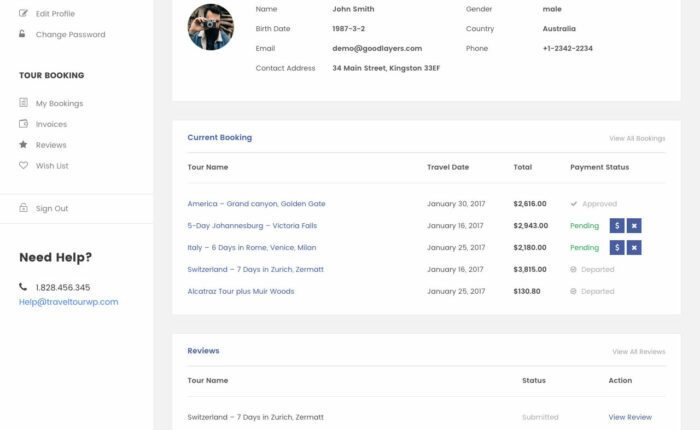The image size is (700, 430).
Task: Cancel the Italy 6 Days booking
Action: pos(634,247)
